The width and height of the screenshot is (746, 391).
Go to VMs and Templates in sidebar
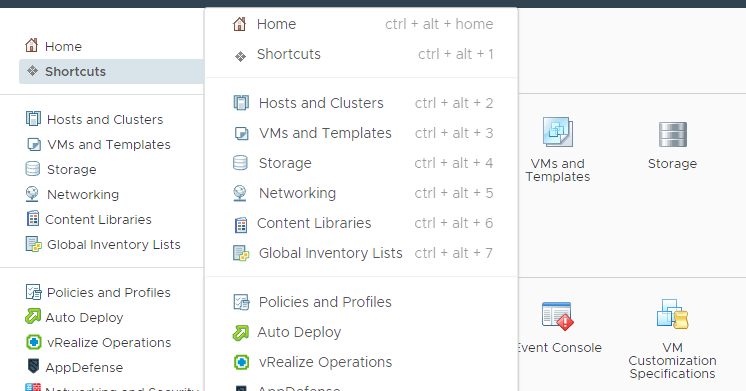click(108, 144)
